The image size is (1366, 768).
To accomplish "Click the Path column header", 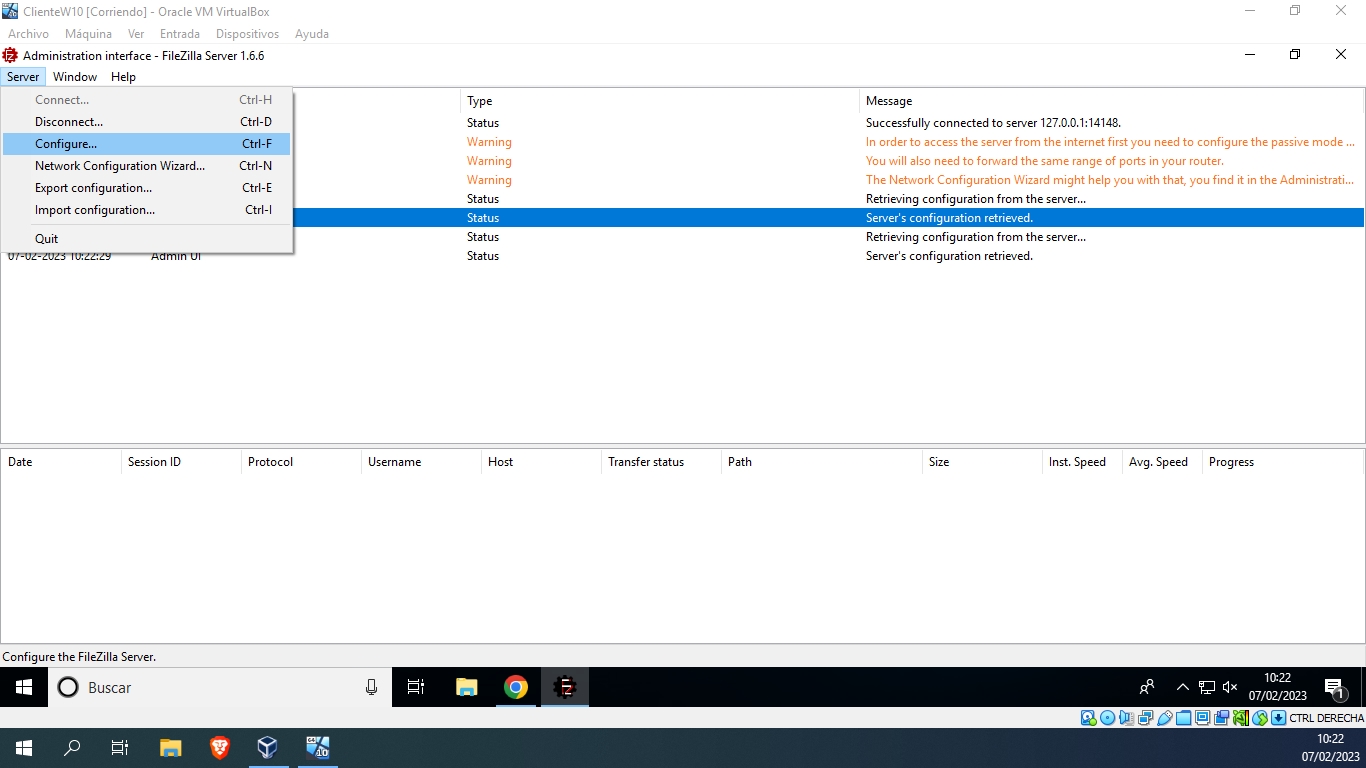I will [820, 462].
